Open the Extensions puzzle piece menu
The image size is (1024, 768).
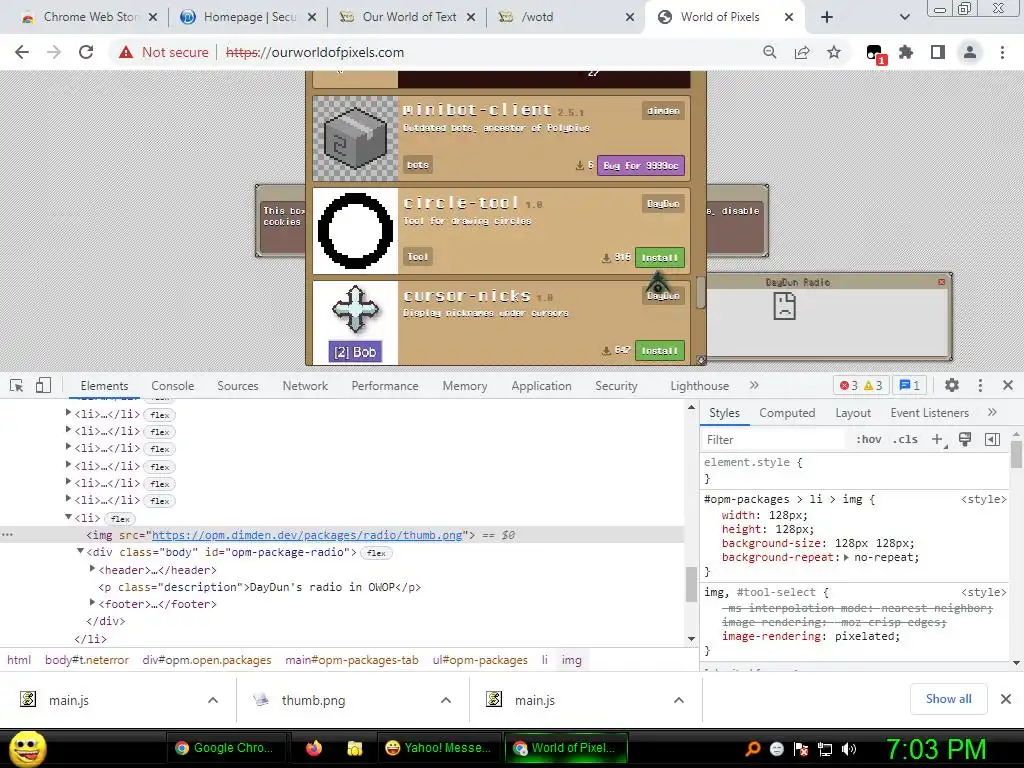pos(906,52)
